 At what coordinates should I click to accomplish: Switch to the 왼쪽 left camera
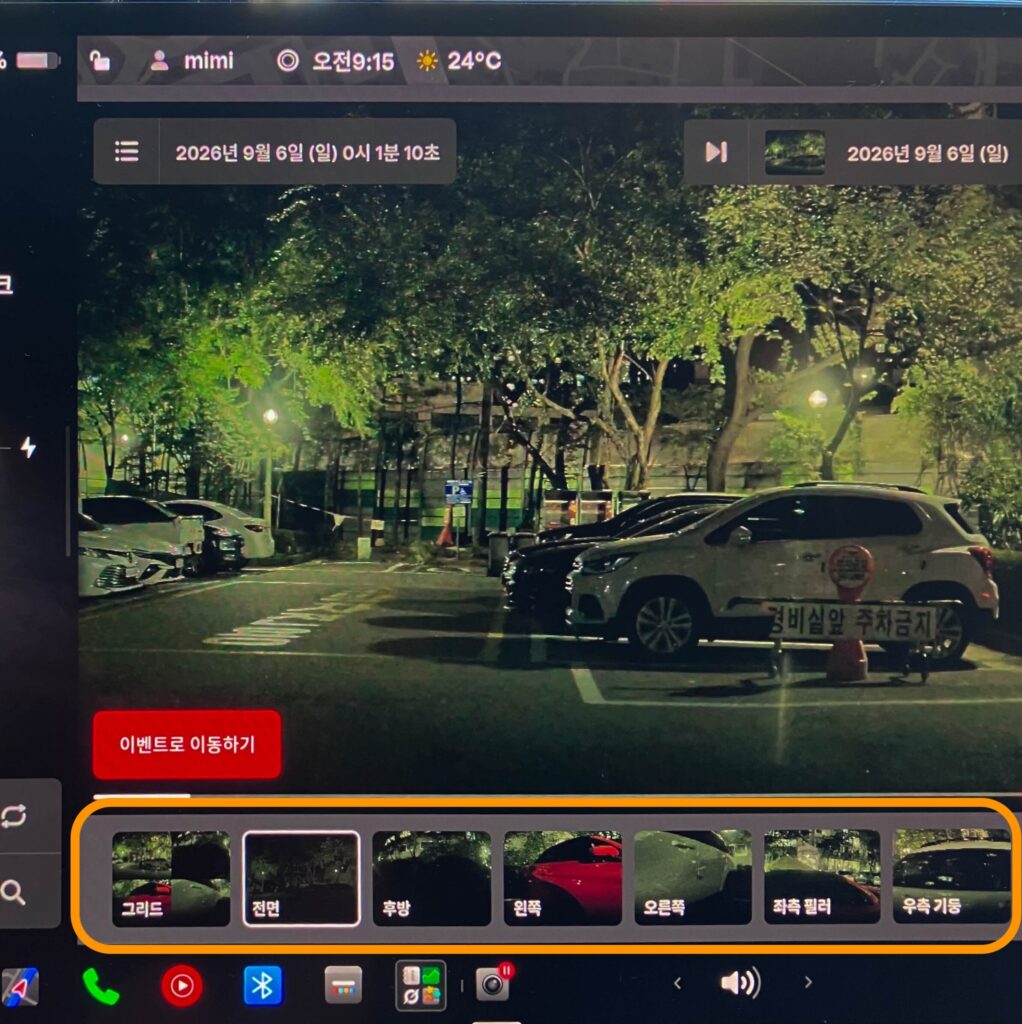point(562,878)
